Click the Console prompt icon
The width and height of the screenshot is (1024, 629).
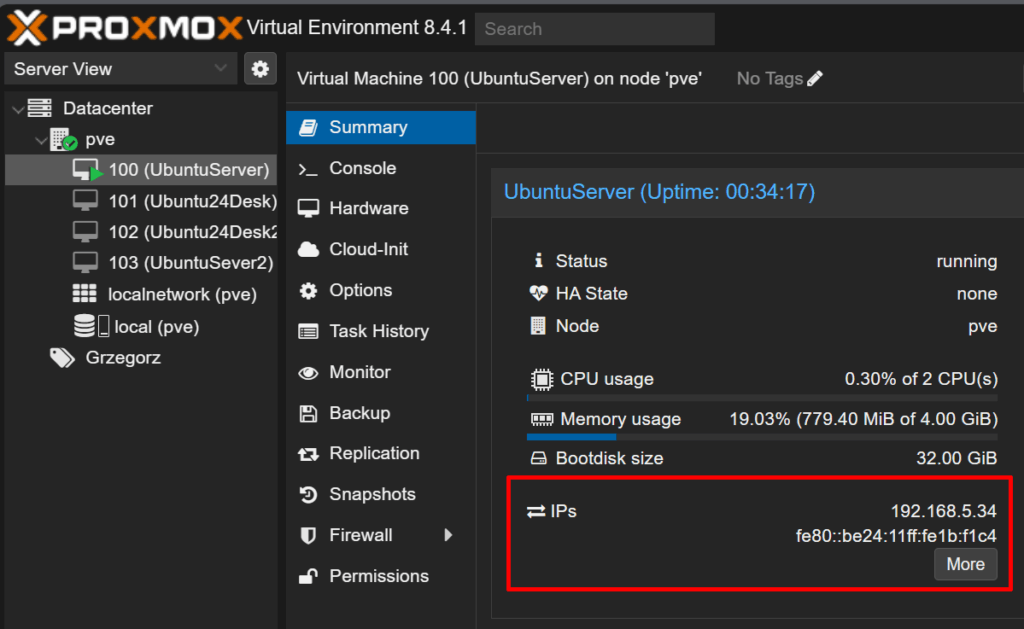pyautogui.click(x=308, y=170)
